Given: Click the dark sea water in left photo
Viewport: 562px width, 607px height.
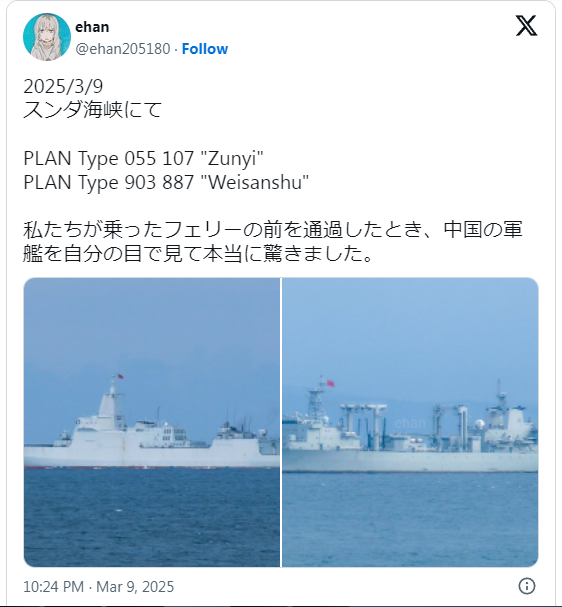Looking at the screenshot, I should coord(152,517).
